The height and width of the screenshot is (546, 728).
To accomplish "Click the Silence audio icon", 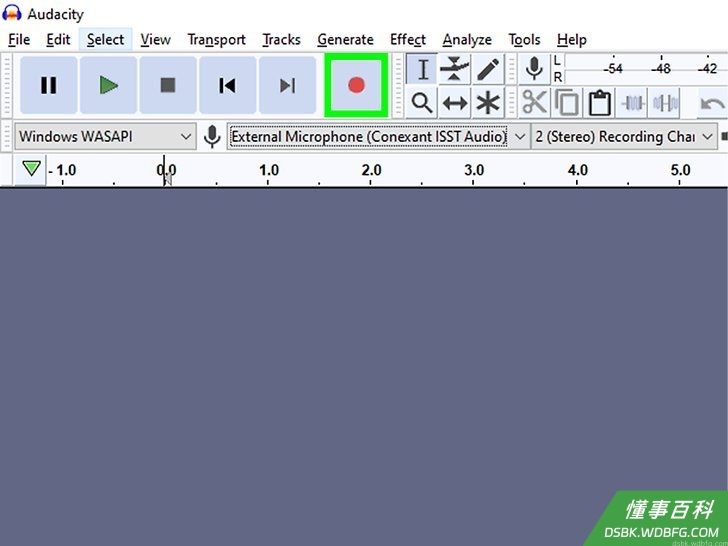I will coord(665,103).
